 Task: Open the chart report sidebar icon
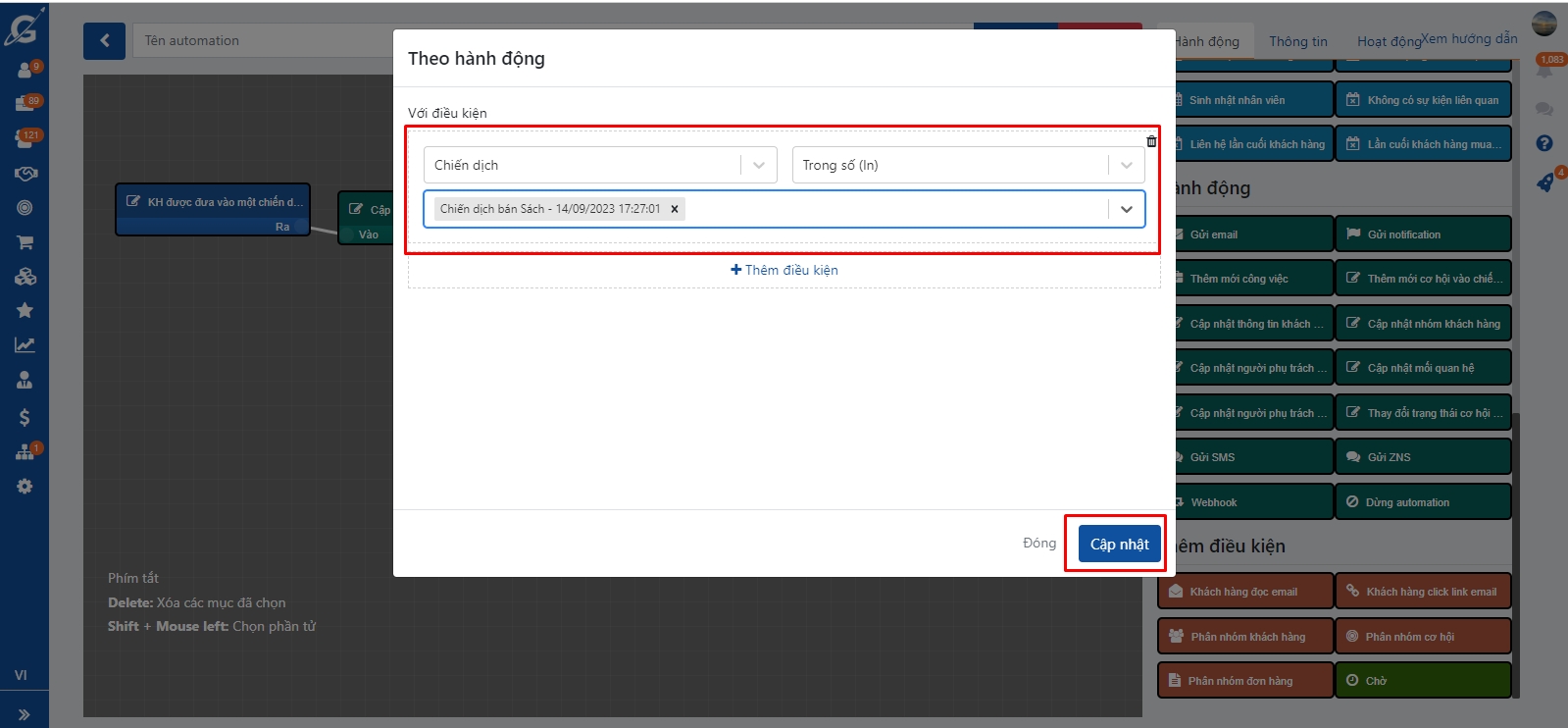[x=25, y=345]
